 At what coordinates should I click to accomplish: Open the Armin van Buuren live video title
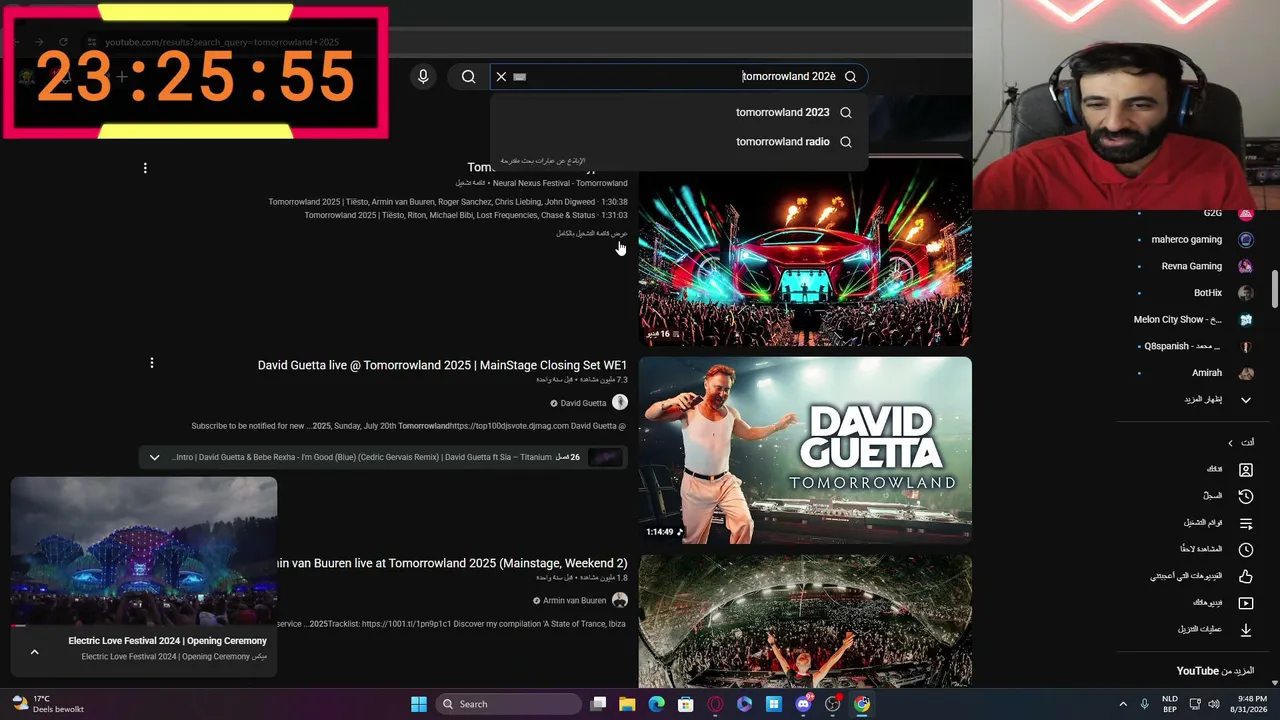tap(452, 563)
